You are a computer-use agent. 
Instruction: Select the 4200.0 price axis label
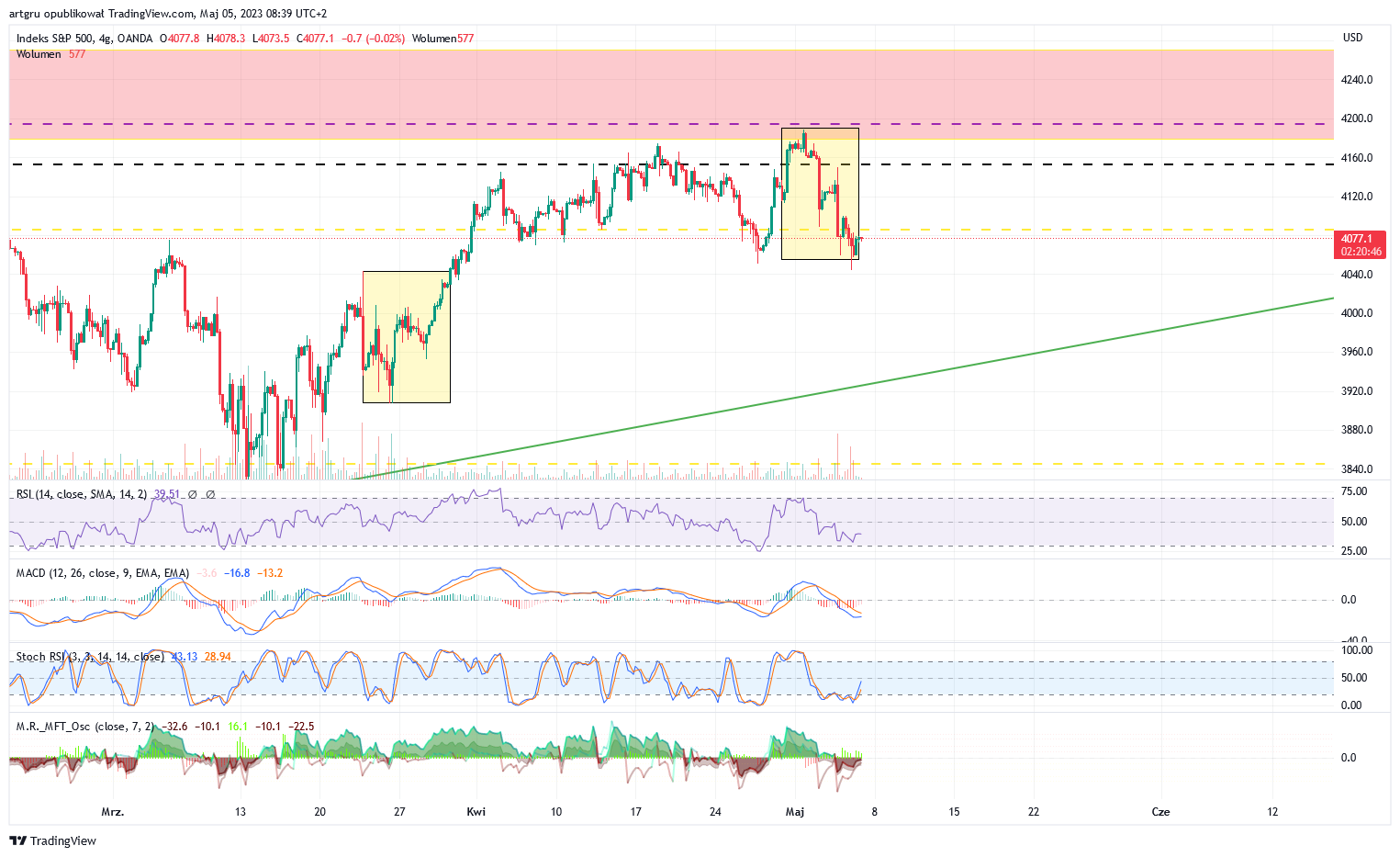pyautogui.click(x=1356, y=118)
